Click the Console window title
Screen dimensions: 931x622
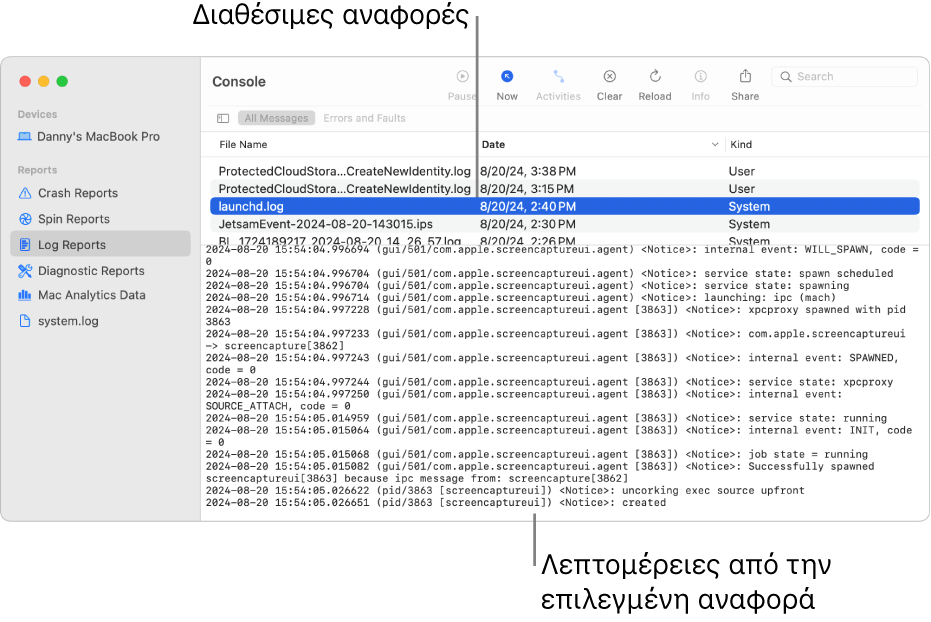point(239,81)
